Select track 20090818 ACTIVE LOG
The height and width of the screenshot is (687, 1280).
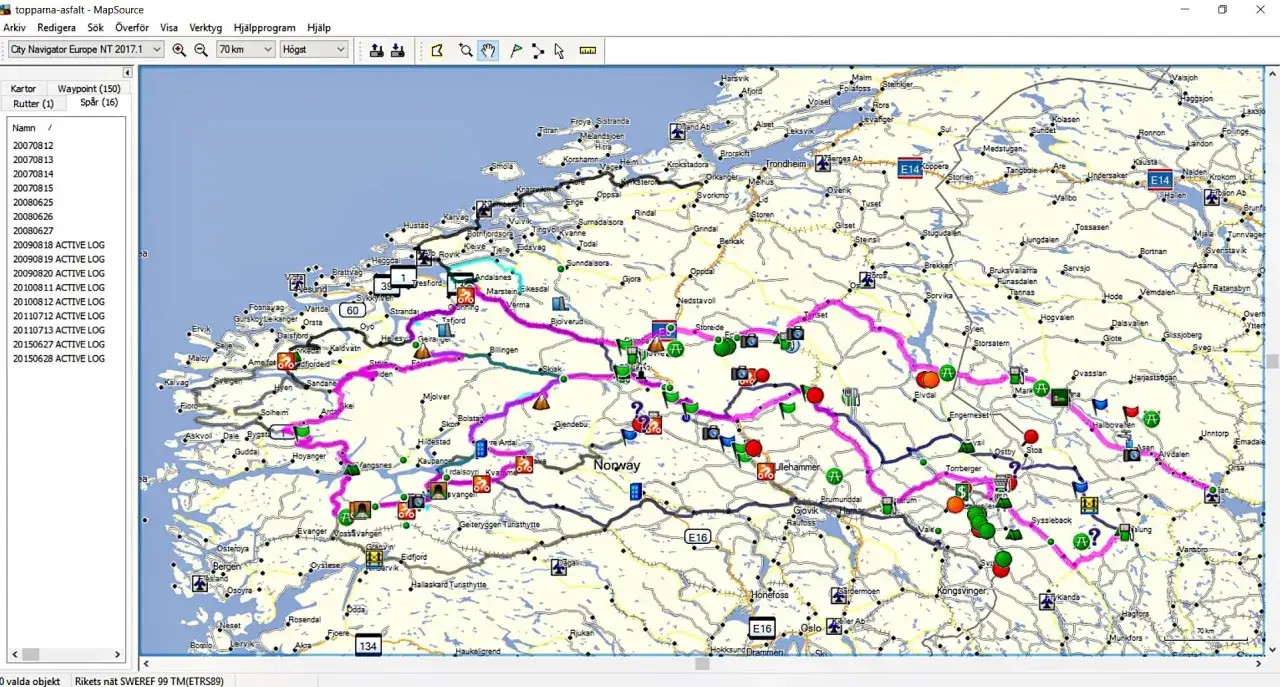coord(59,245)
